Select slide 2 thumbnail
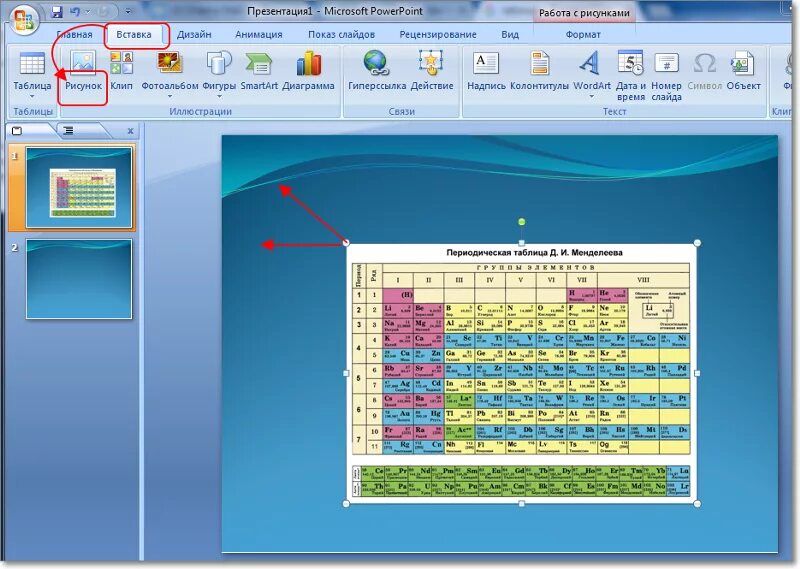The width and height of the screenshot is (800, 569). click(79, 279)
